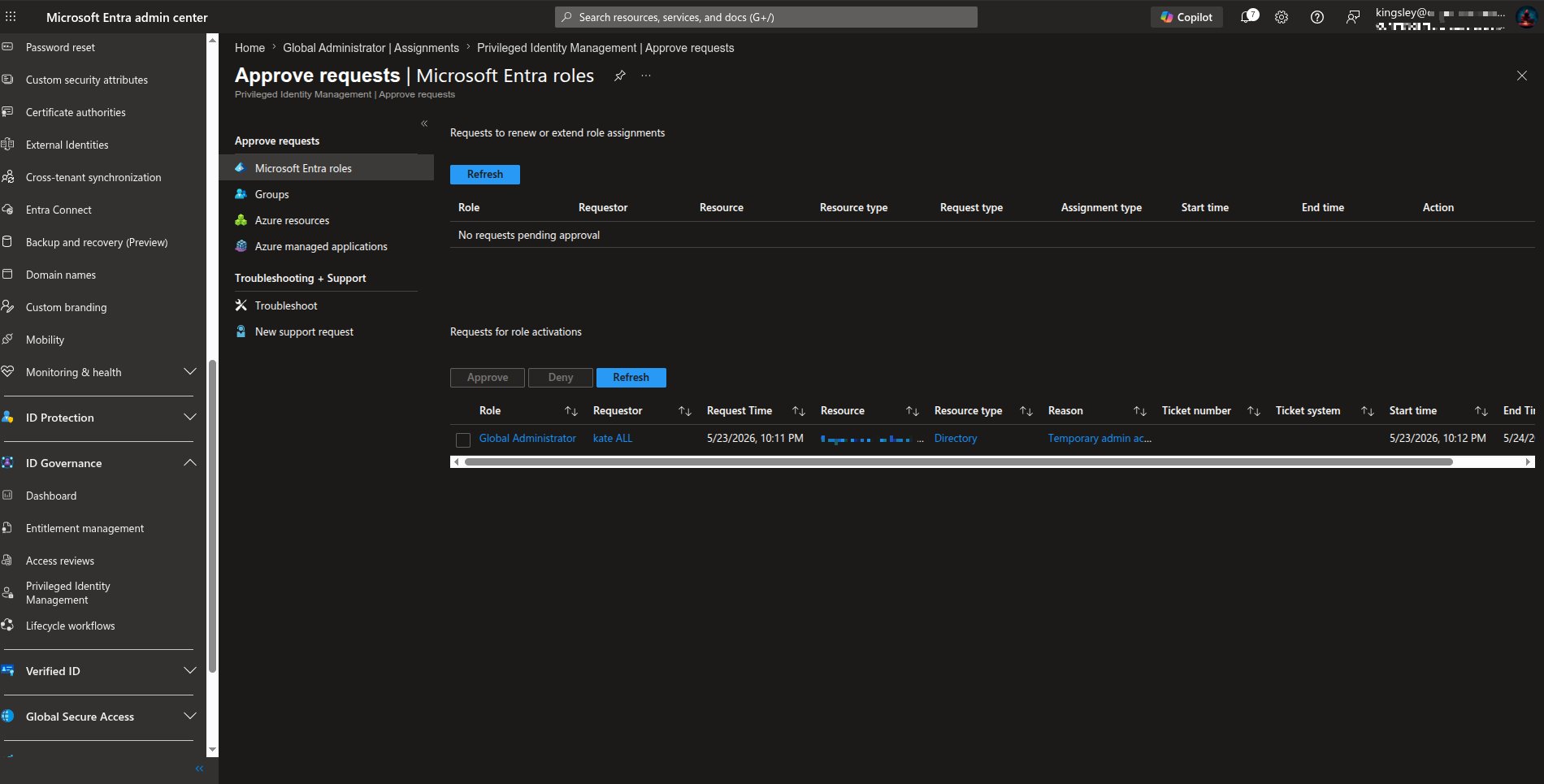This screenshot has height=784, width=1544.
Task: Expand Verified ID section
Action: (x=190, y=671)
